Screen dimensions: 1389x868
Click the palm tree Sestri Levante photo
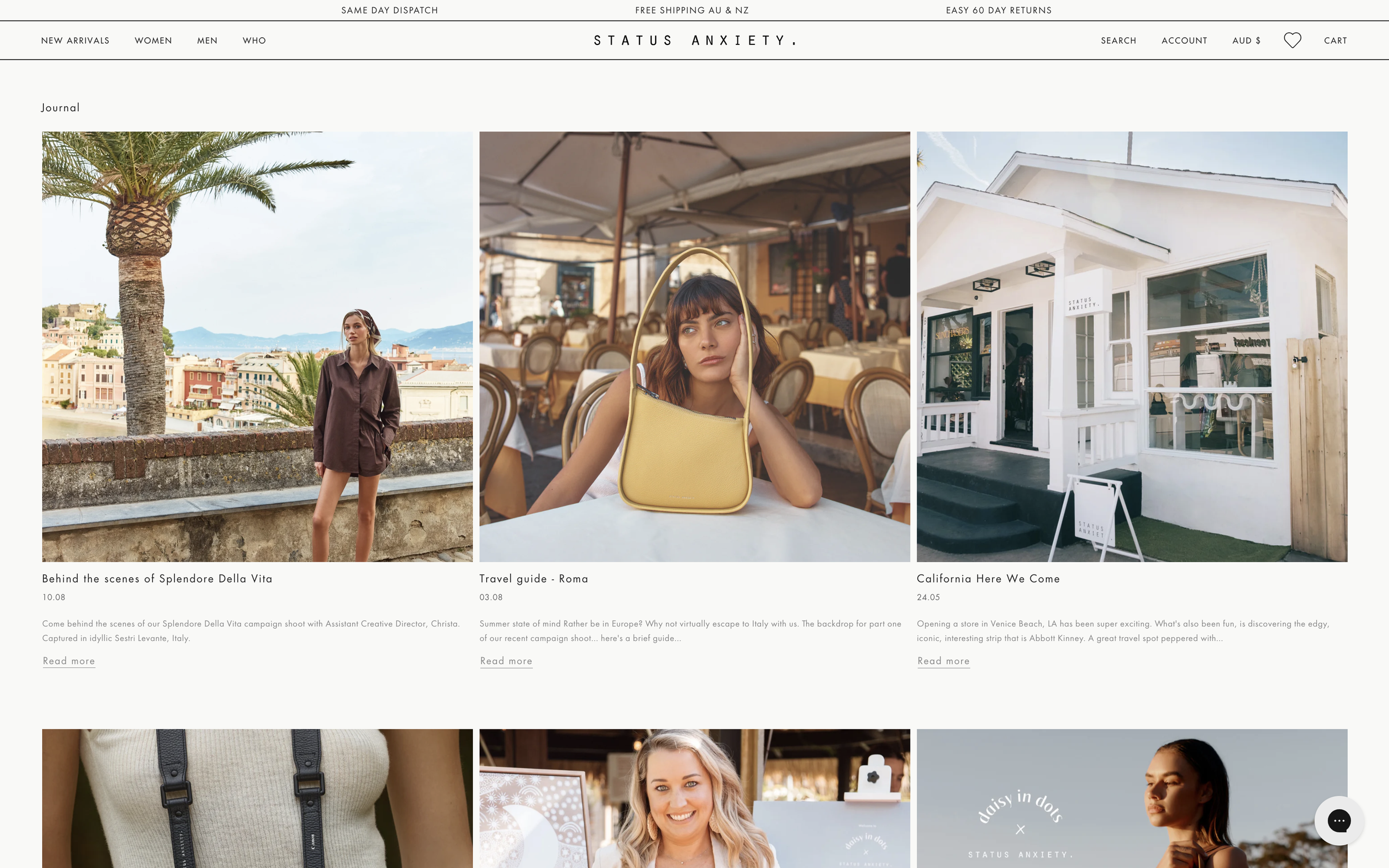coord(257,347)
